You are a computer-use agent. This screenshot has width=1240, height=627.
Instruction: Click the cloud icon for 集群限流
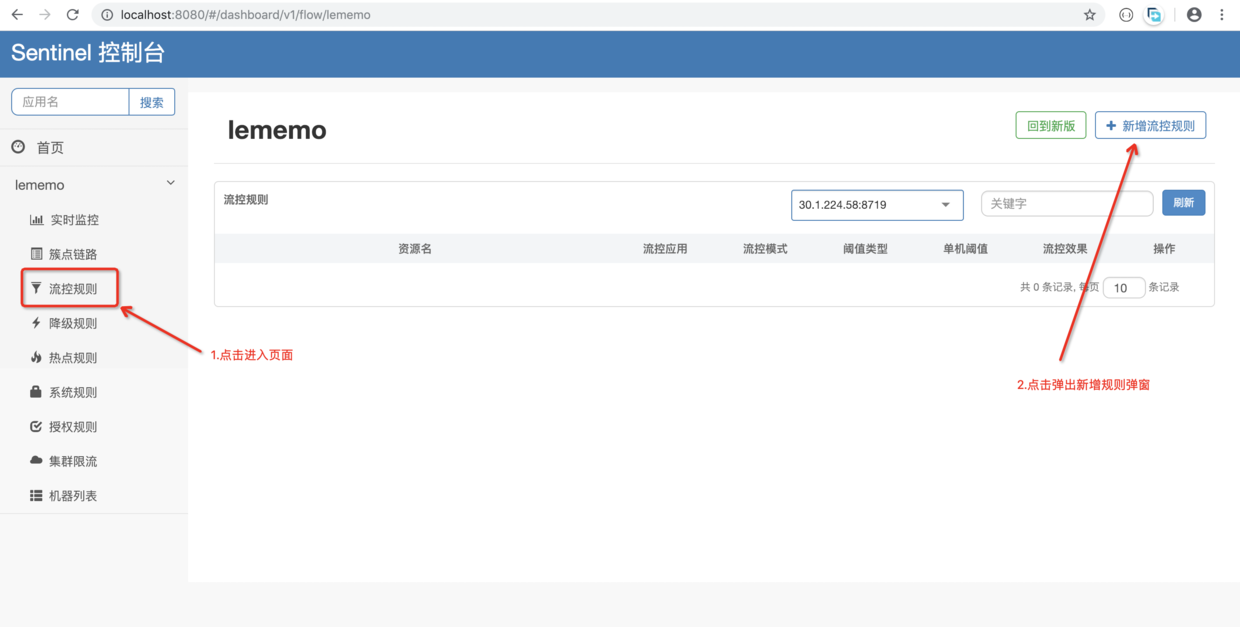[36, 461]
